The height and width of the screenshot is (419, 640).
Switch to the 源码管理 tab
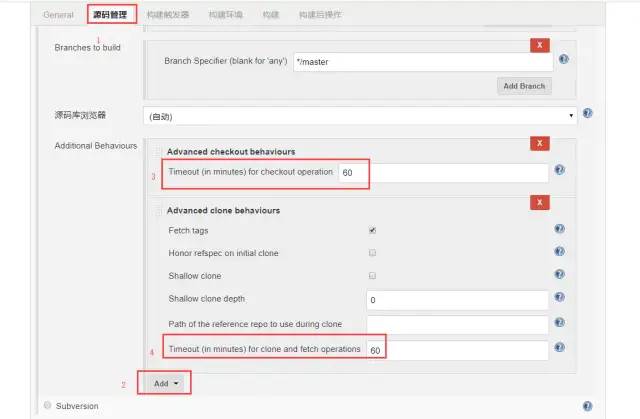[x=110, y=15]
